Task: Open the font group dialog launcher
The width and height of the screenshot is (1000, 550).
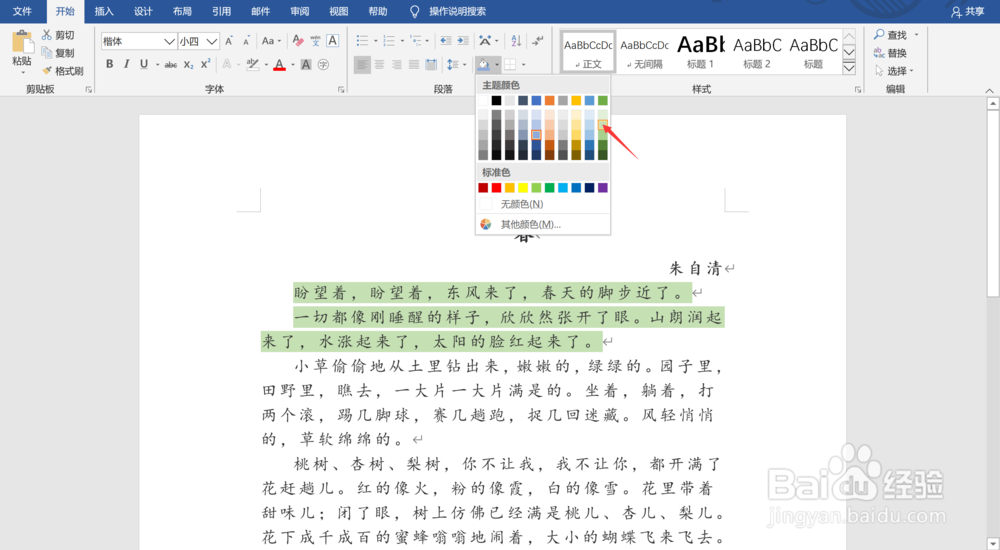Action: tap(341, 90)
